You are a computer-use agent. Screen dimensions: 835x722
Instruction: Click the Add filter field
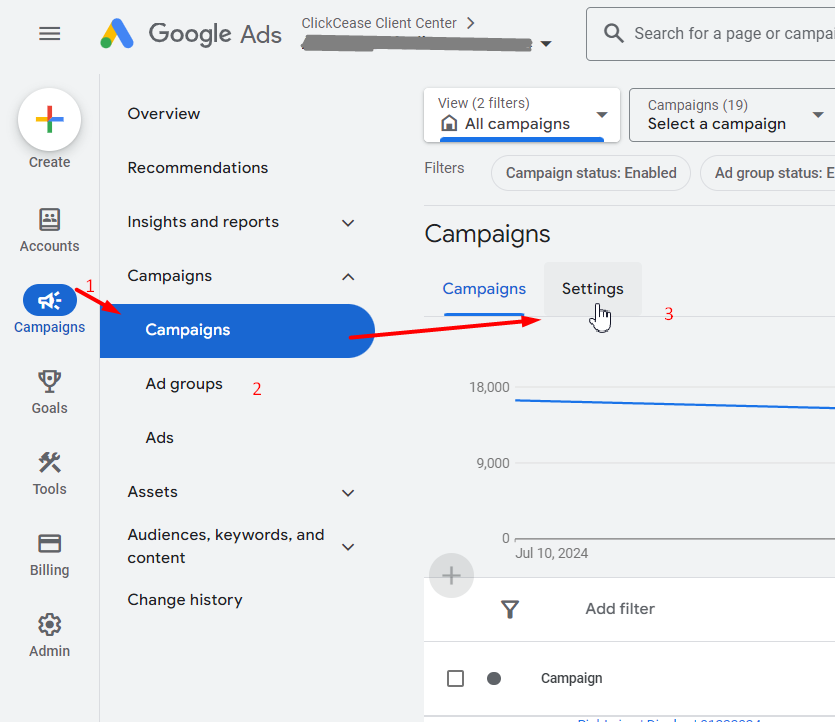620,609
